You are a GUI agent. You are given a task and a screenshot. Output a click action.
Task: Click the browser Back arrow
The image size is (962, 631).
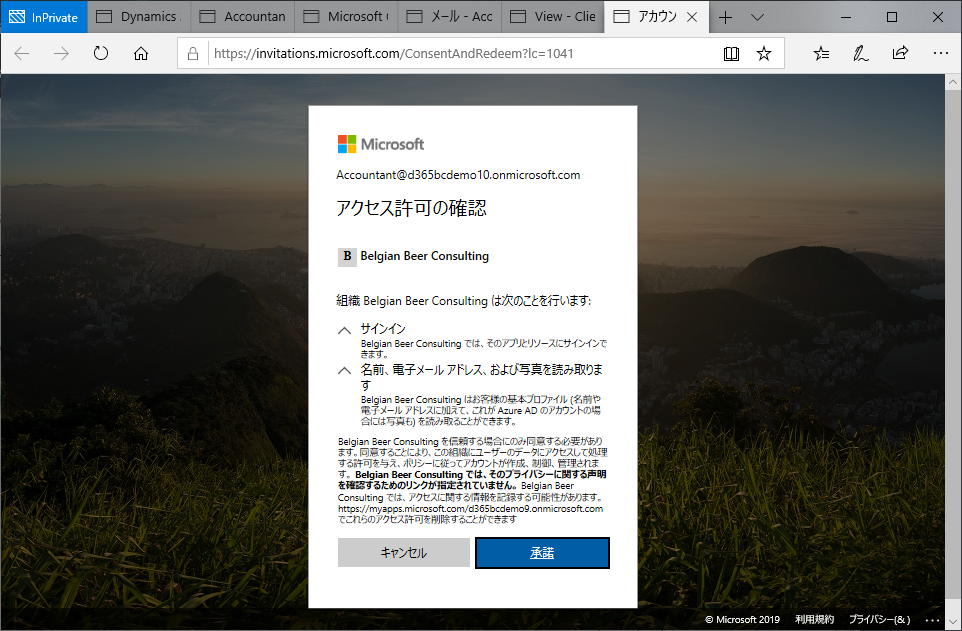click(x=22, y=54)
